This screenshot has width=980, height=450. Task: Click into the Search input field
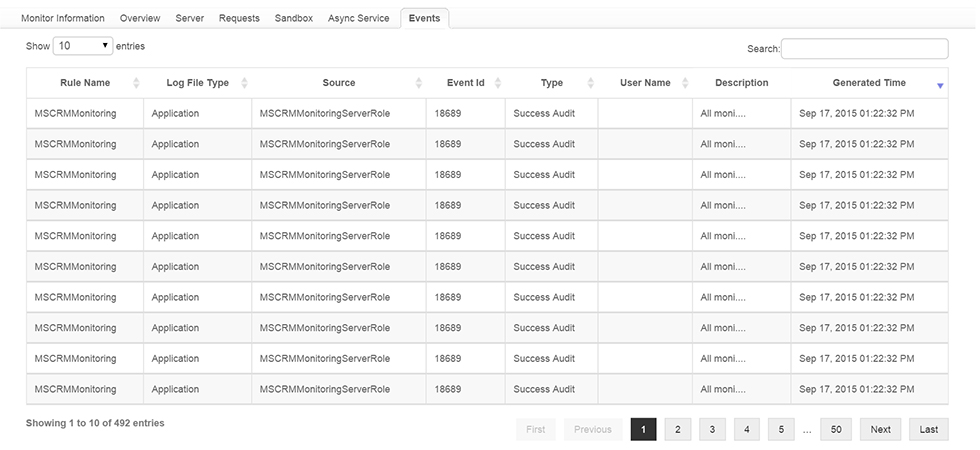point(864,48)
